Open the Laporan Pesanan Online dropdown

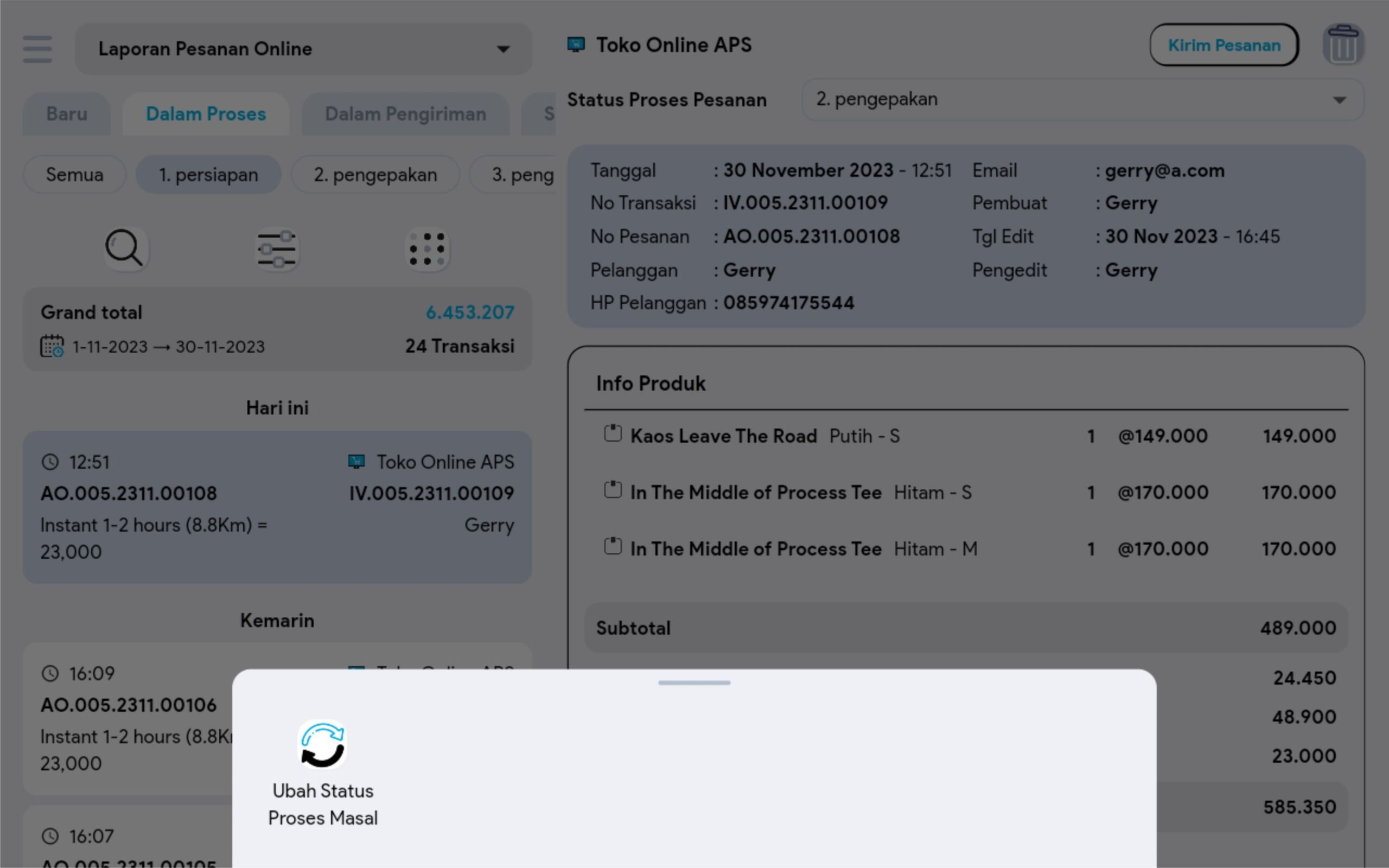pyautogui.click(x=303, y=49)
